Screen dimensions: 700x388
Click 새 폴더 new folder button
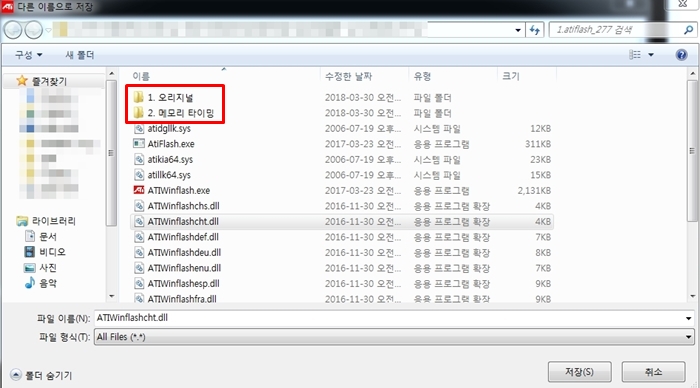(79, 54)
